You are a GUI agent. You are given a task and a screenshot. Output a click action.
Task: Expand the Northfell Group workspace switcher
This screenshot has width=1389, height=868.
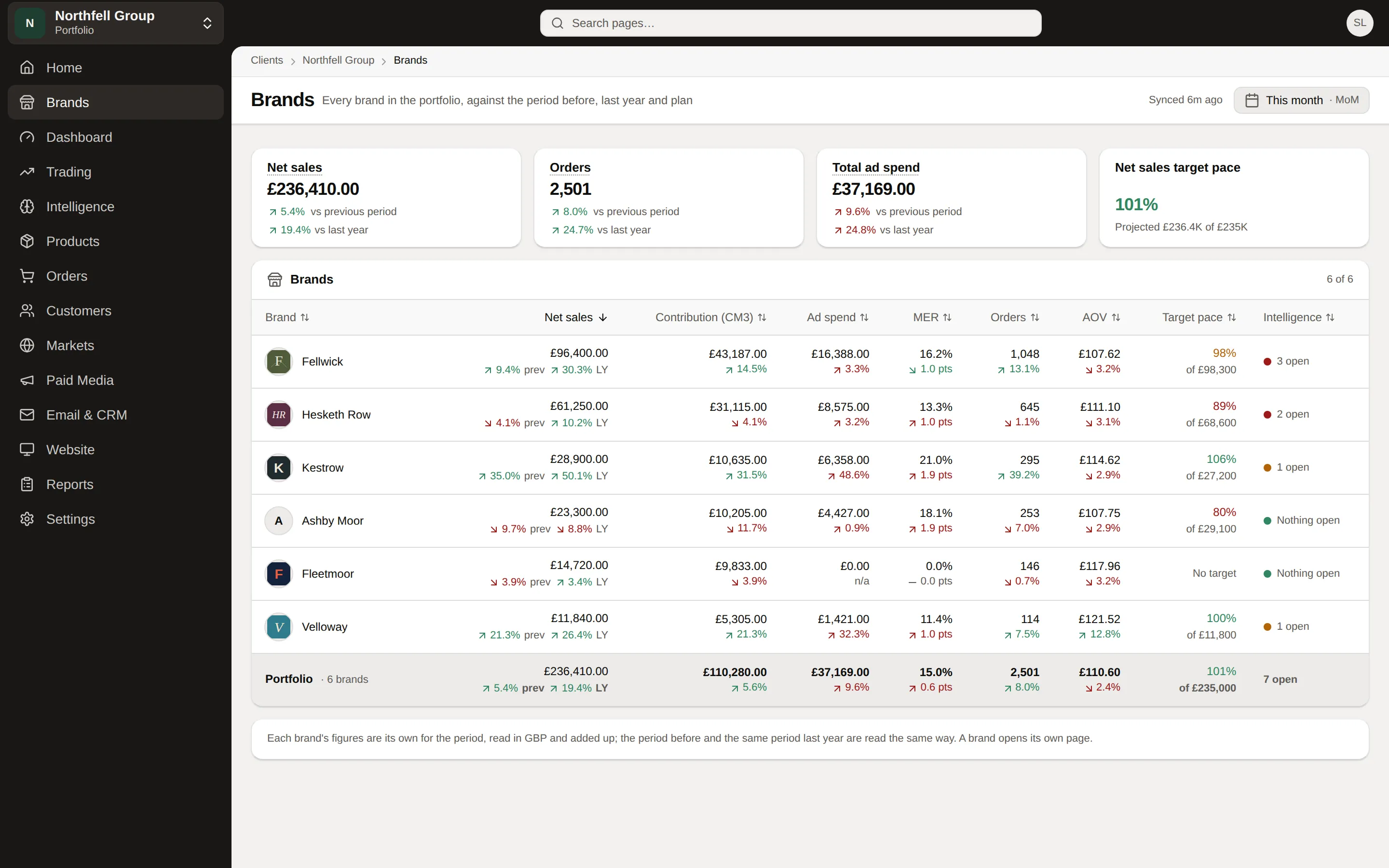116,23
